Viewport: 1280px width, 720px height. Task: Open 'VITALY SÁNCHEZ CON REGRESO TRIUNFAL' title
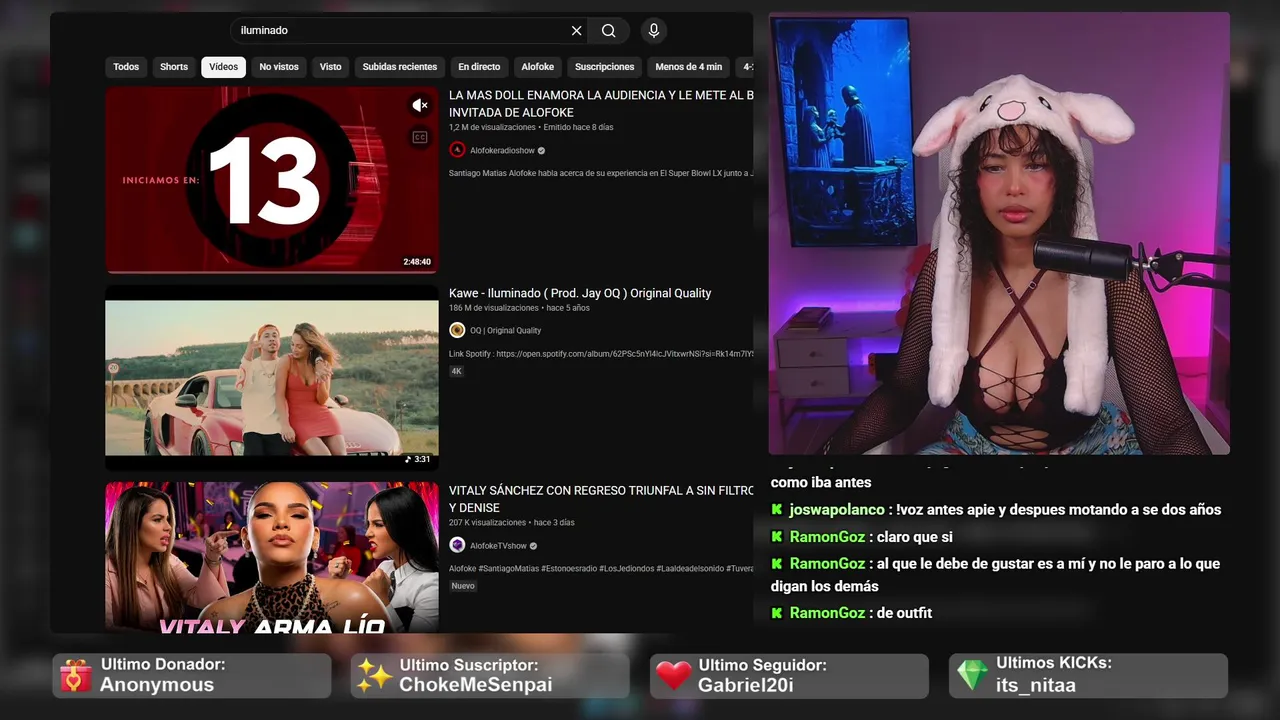[x=601, y=499]
